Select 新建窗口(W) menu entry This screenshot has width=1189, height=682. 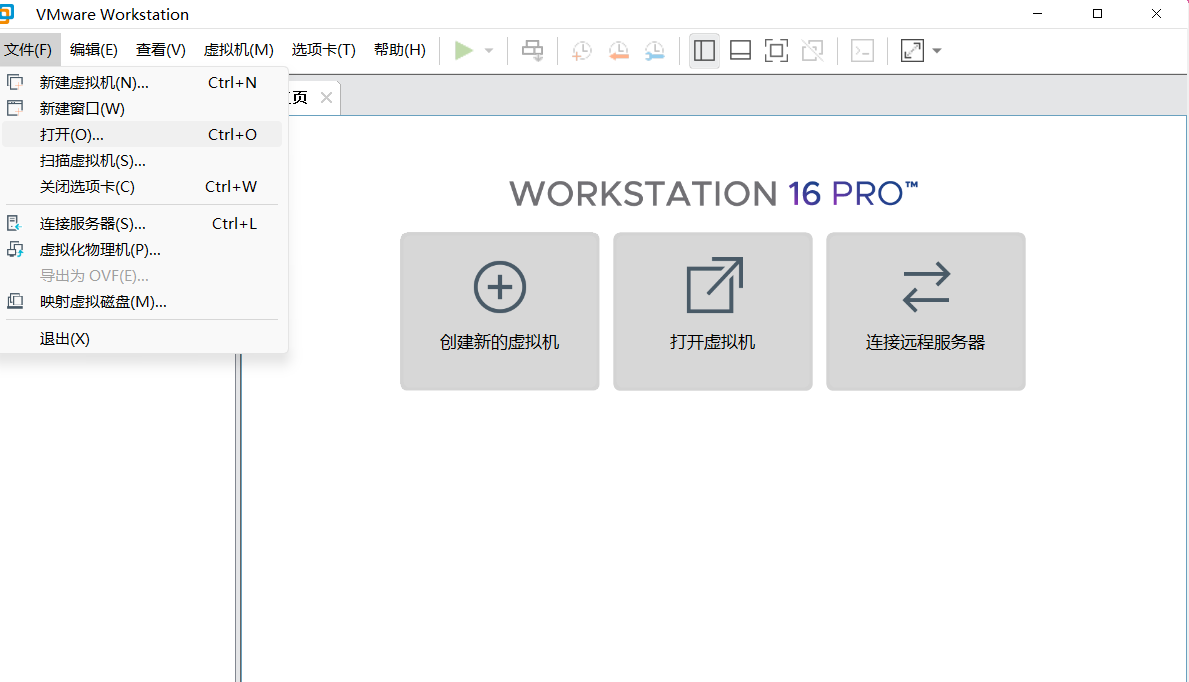(143, 108)
